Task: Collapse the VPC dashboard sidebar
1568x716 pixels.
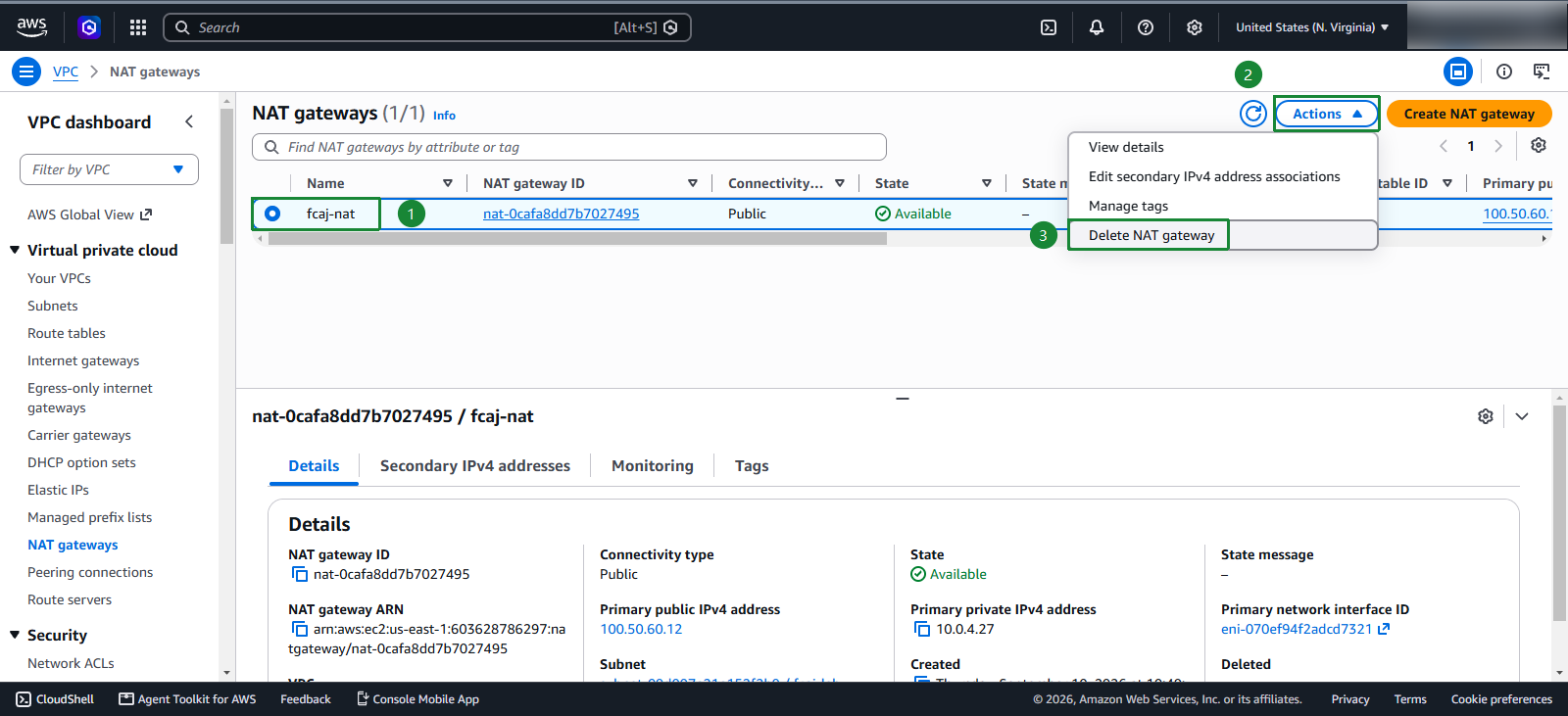Action: pos(189,121)
